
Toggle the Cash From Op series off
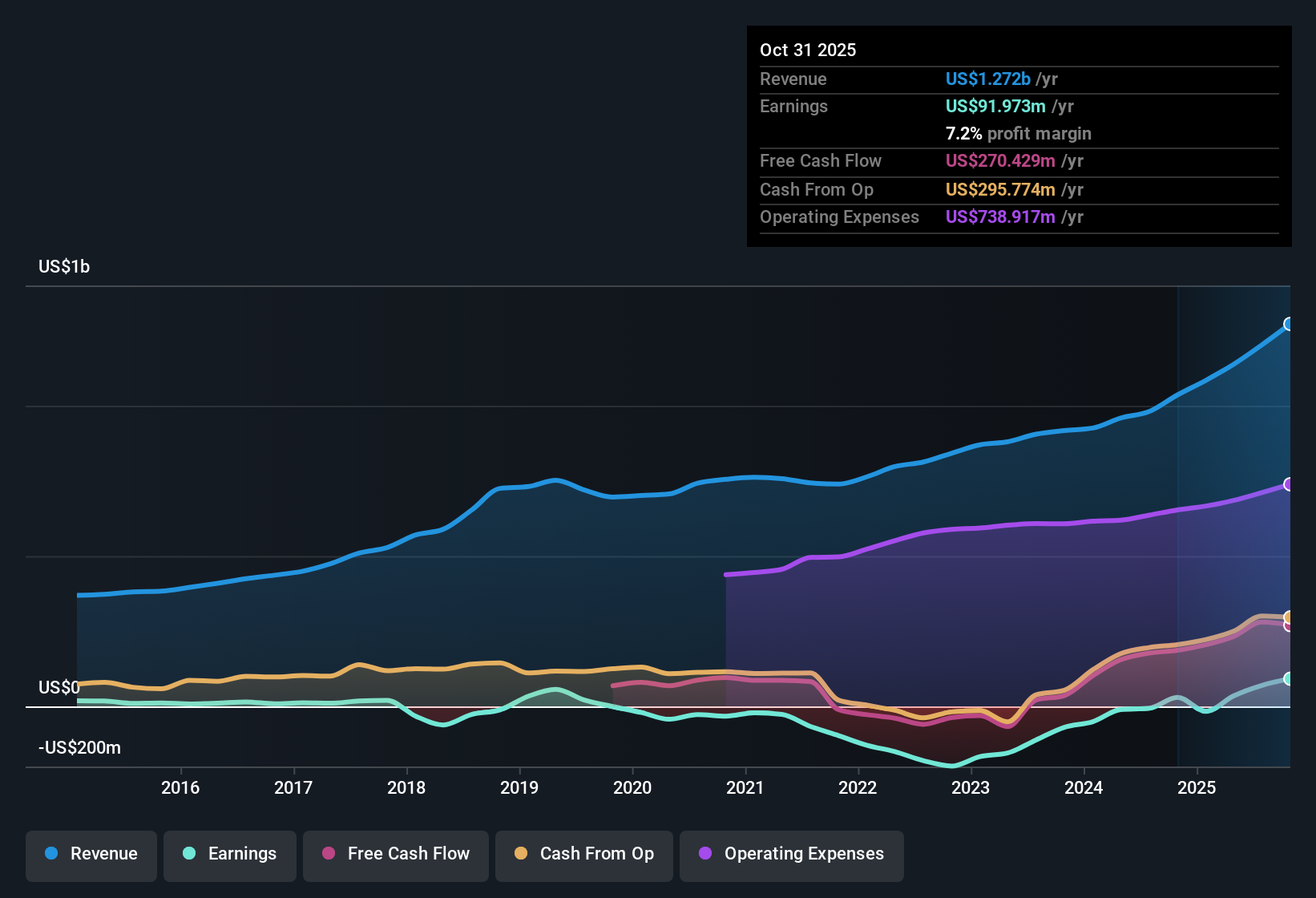tap(583, 854)
